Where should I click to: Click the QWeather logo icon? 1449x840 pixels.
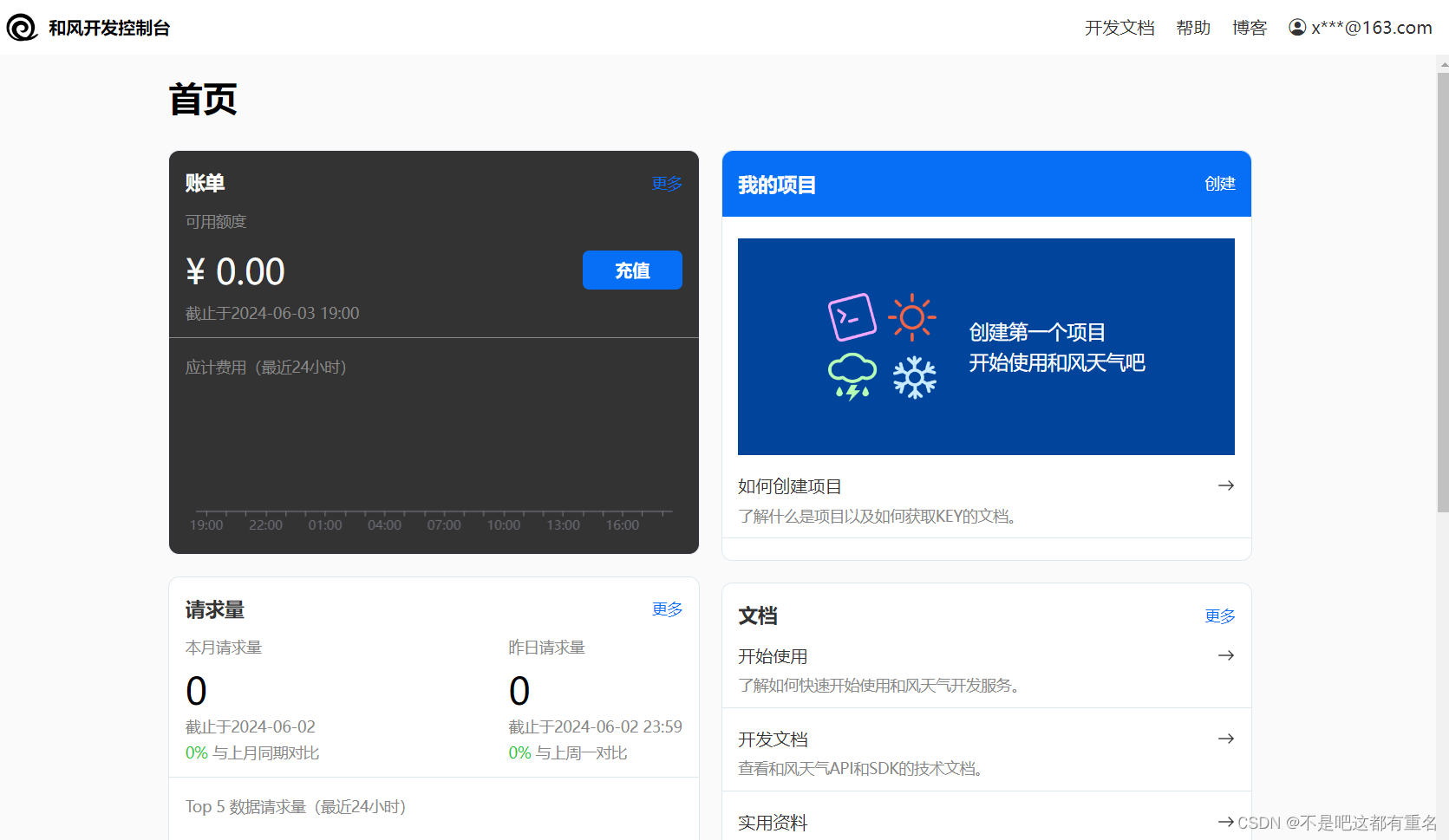click(x=22, y=28)
